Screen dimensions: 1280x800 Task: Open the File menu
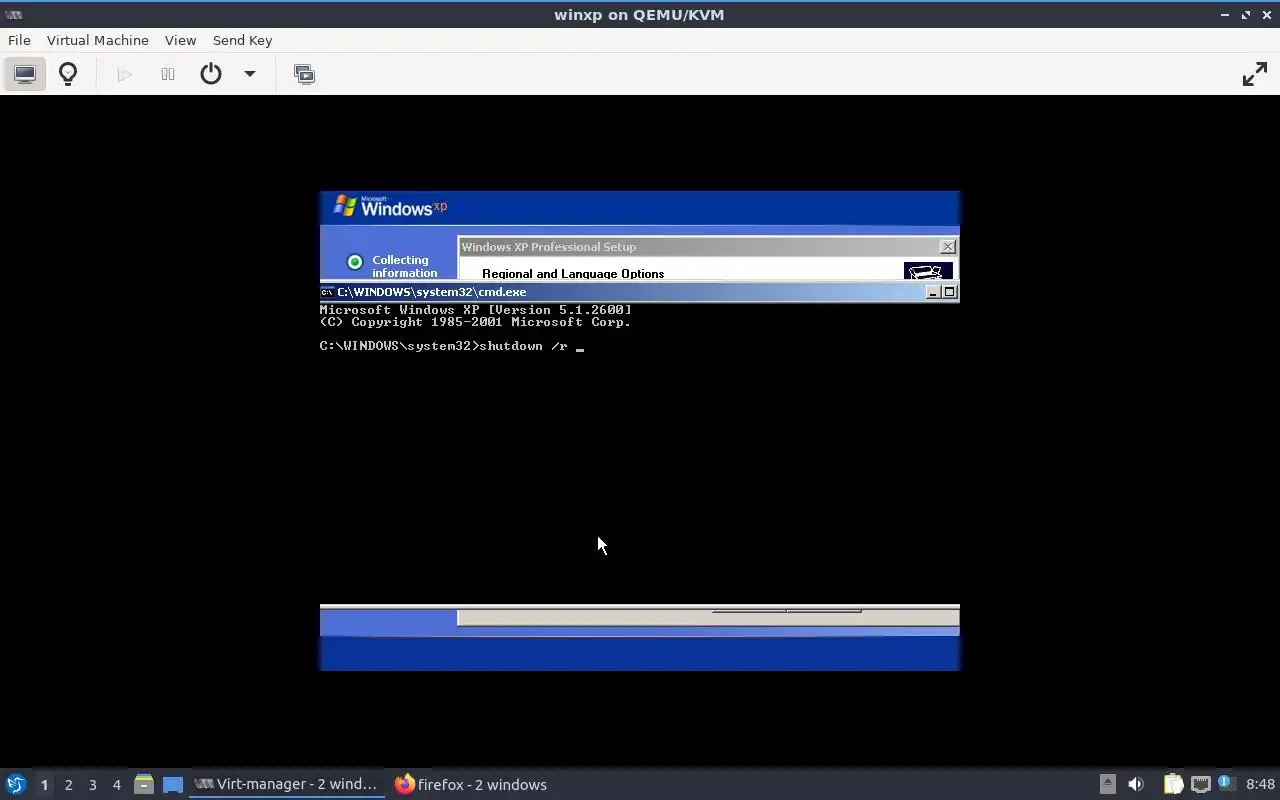(x=19, y=40)
